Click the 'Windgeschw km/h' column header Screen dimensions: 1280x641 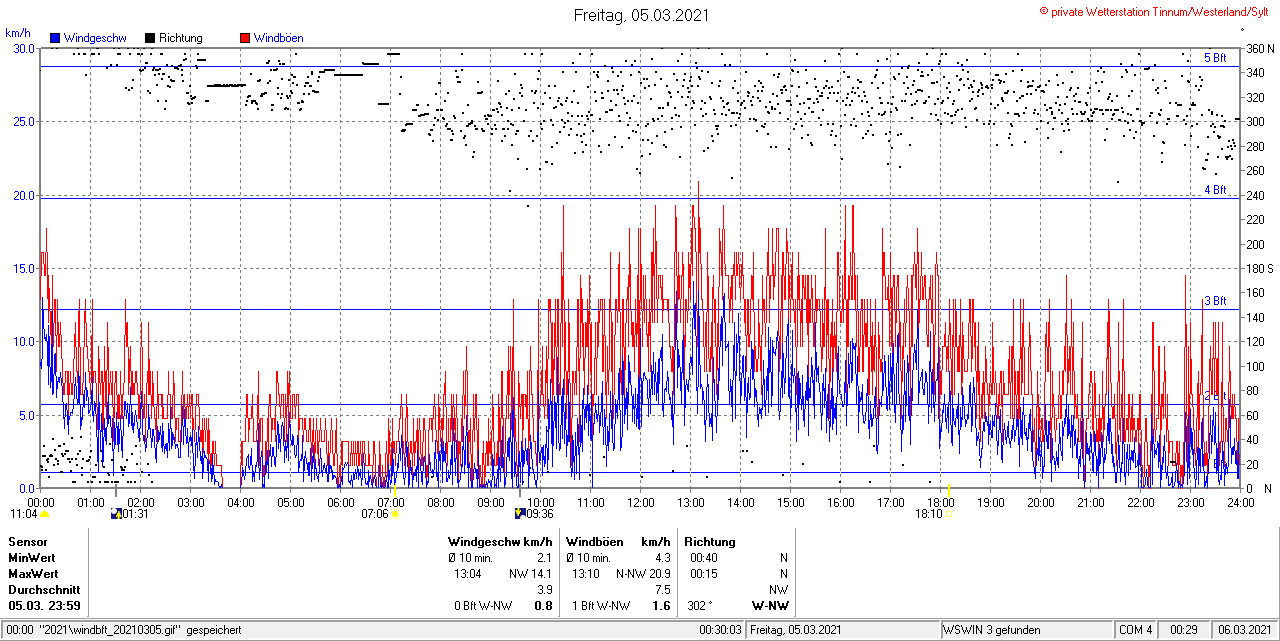pos(500,542)
